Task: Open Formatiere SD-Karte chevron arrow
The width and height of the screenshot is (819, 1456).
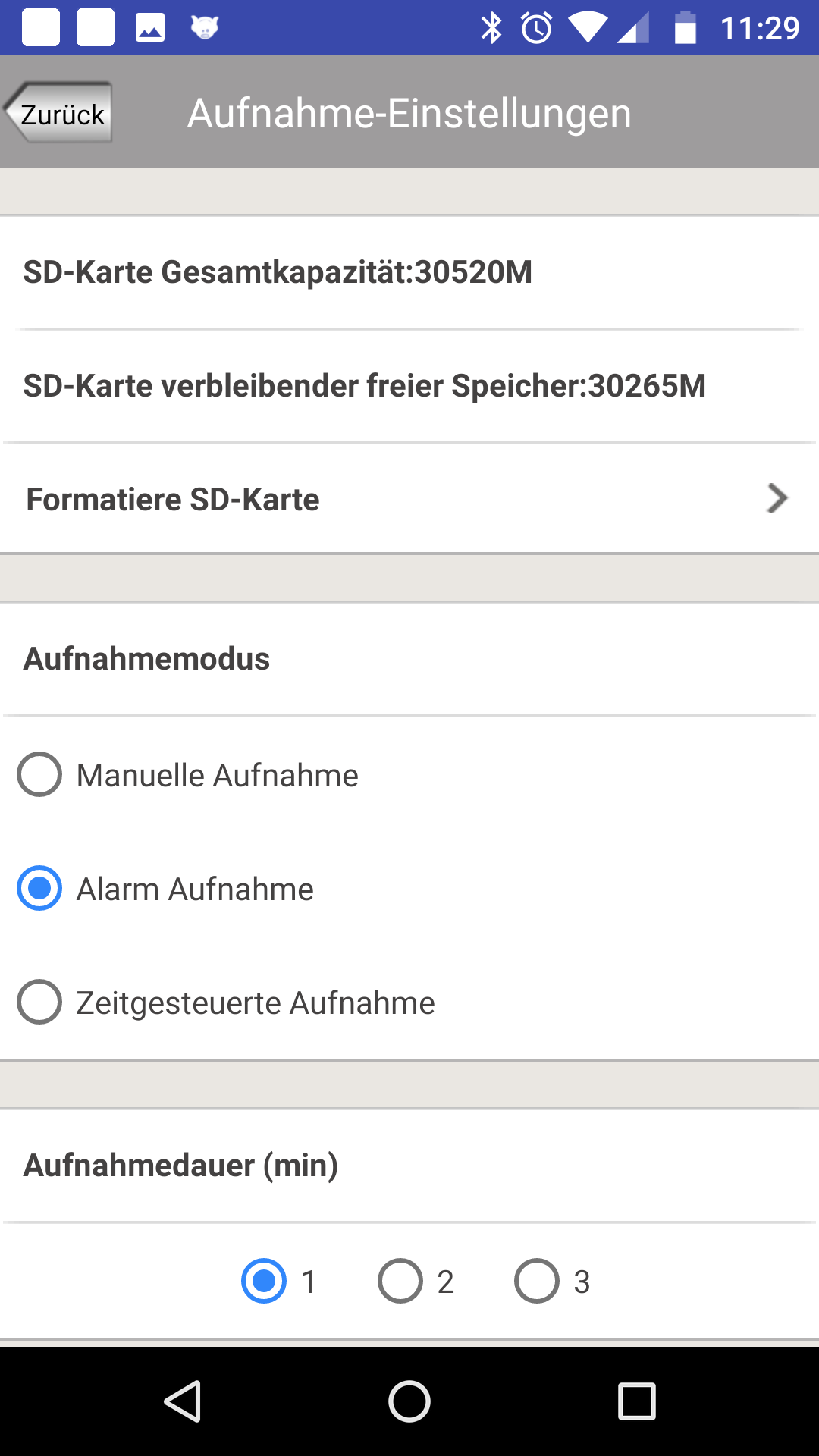Action: tap(777, 498)
